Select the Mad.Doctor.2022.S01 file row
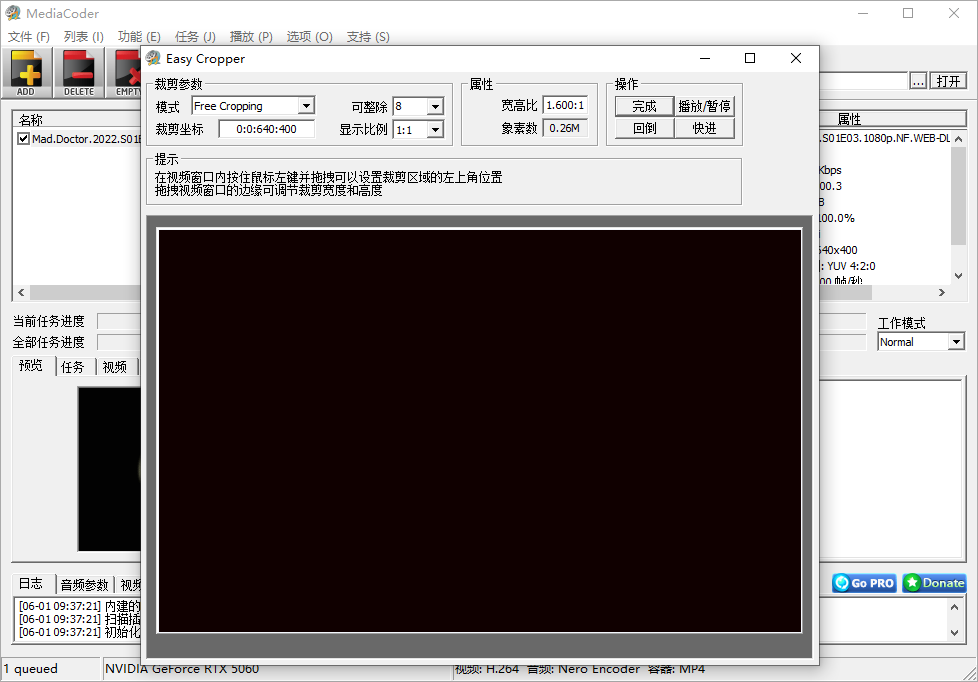 pyautogui.click(x=86, y=139)
